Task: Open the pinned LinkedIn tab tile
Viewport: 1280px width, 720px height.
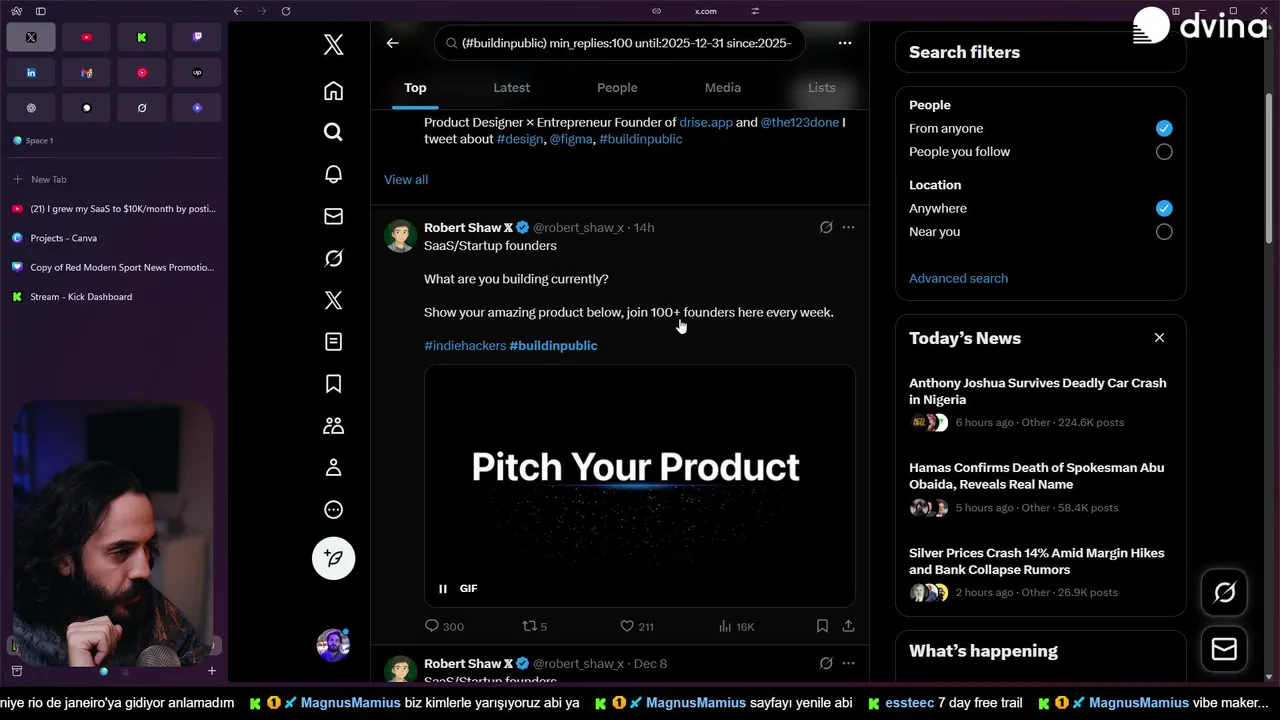Action: tap(31, 72)
